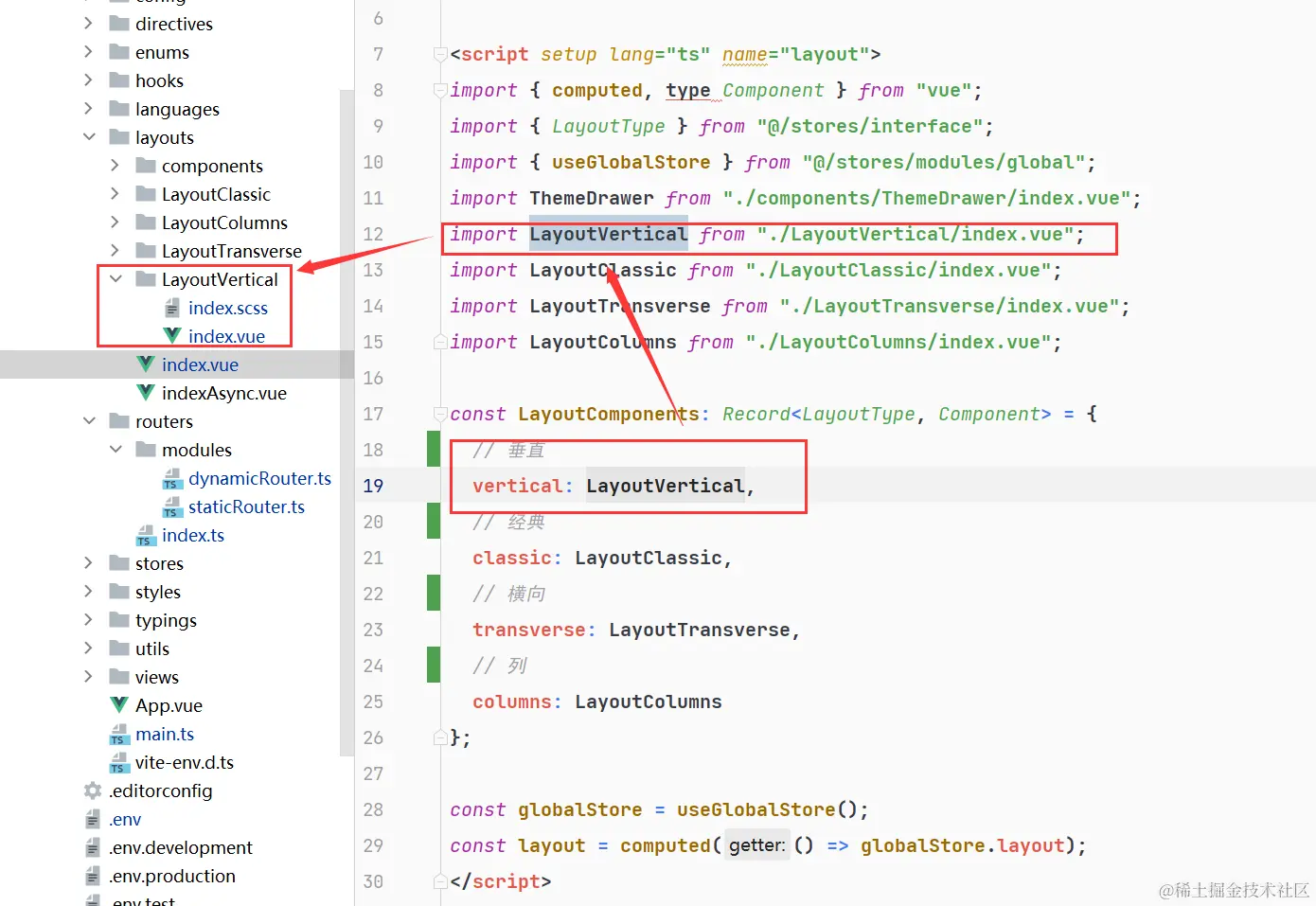Click the file icon of .env.production
Image resolution: width=1316 pixels, height=906 pixels.
click(93, 876)
